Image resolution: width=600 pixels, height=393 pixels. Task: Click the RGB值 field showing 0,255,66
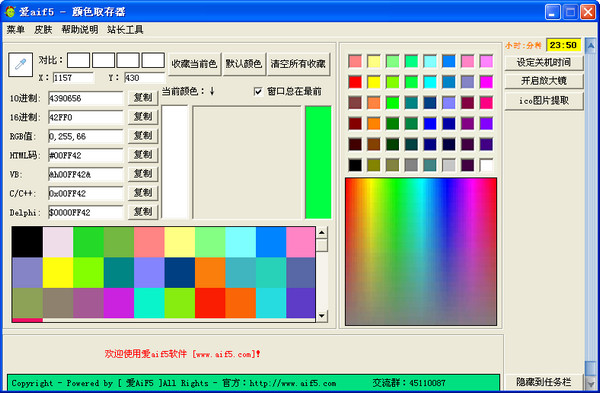click(x=86, y=136)
